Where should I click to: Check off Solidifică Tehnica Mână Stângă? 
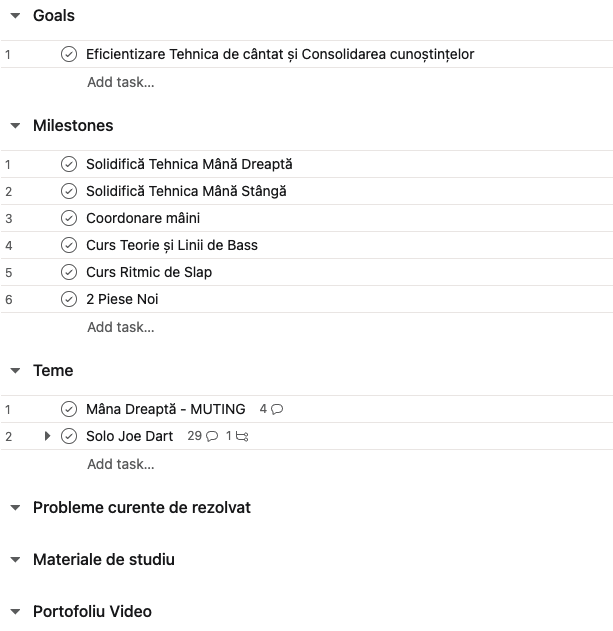pos(69,191)
